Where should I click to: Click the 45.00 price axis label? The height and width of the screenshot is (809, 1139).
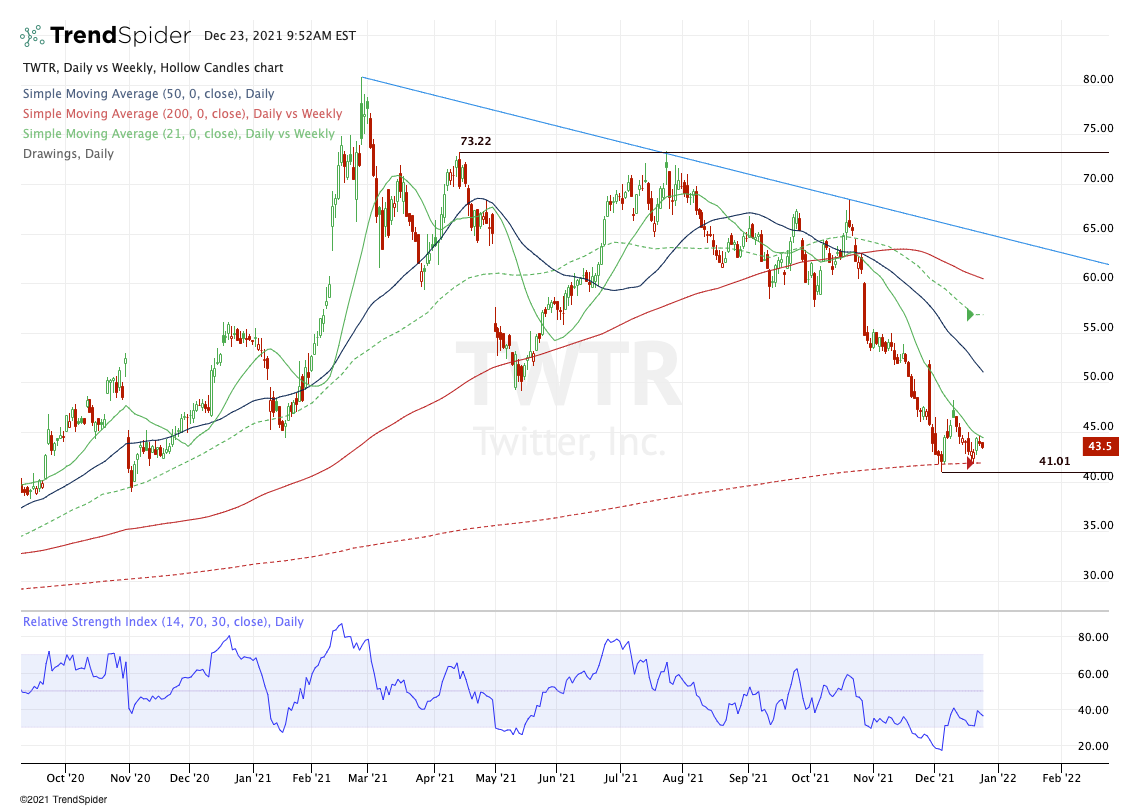(1098, 426)
